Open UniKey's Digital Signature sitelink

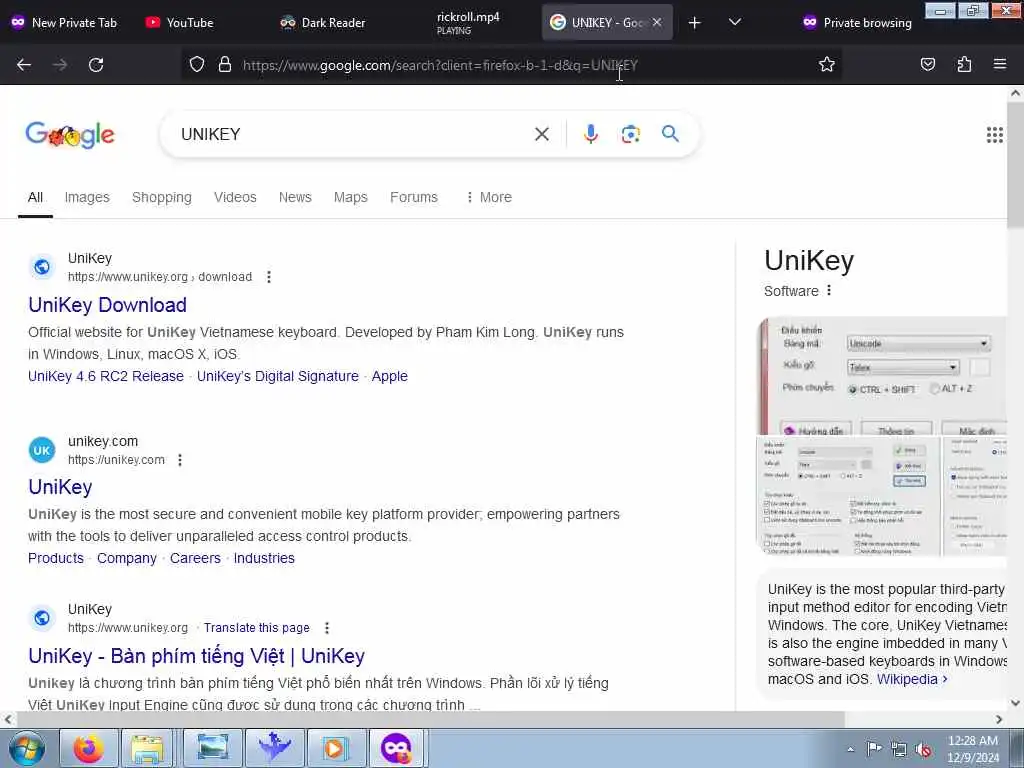click(x=278, y=376)
